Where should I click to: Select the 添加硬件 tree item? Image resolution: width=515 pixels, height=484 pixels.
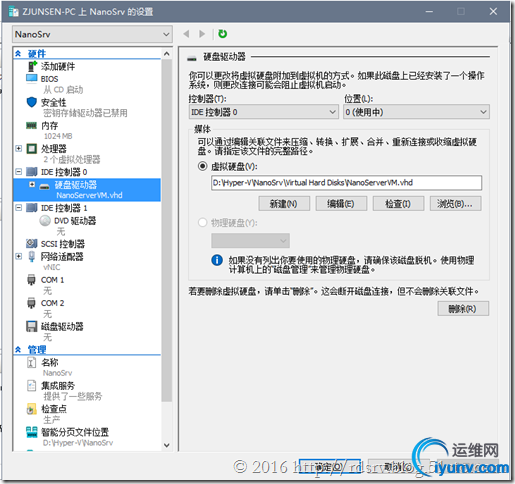(x=58, y=66)
